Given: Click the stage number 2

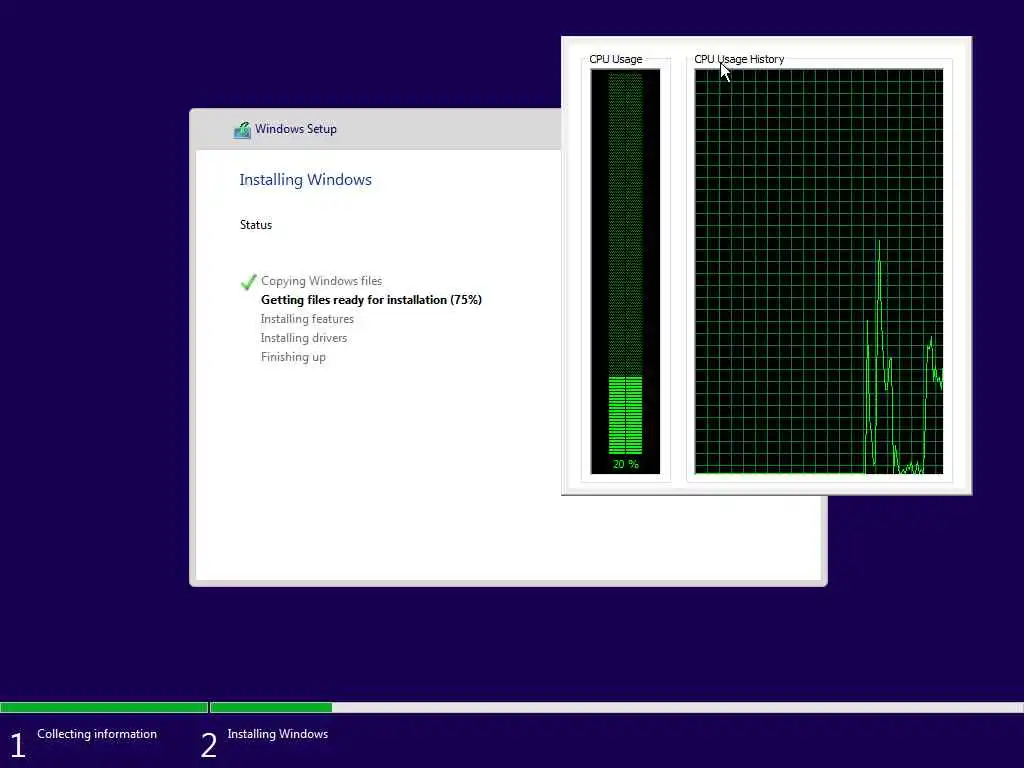Looking at the screenshot, I should 208,745.
